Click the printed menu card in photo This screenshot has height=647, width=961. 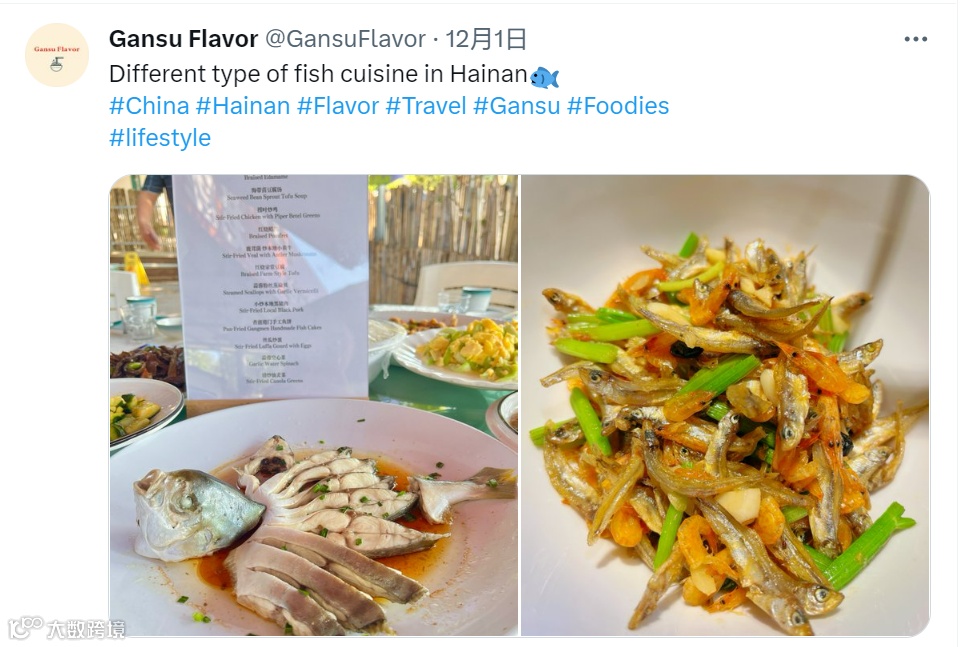point(272,287)
